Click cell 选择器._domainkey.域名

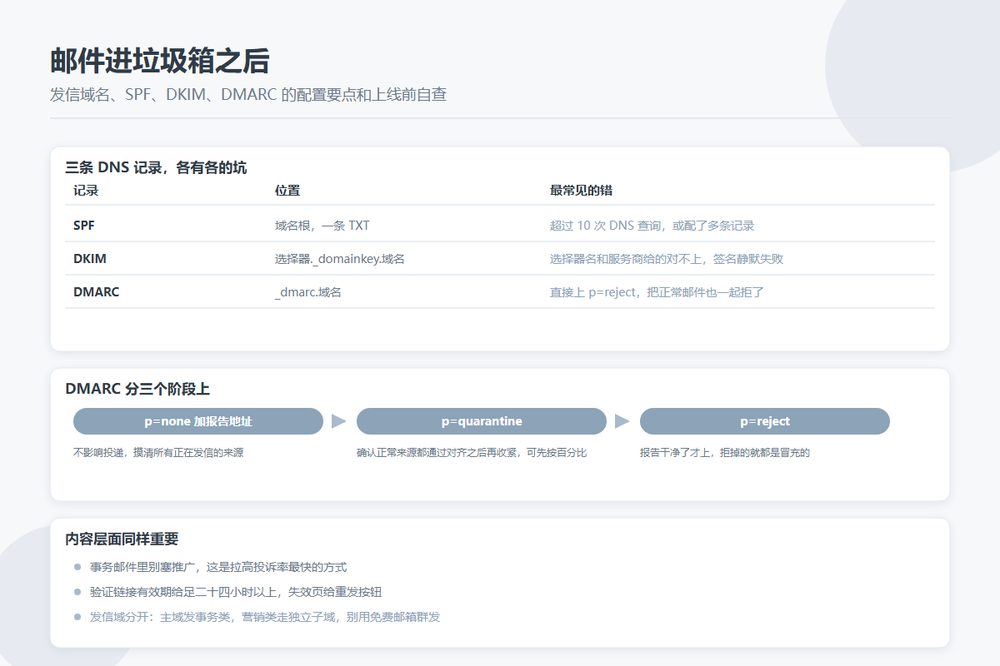[x=339, y=258]
